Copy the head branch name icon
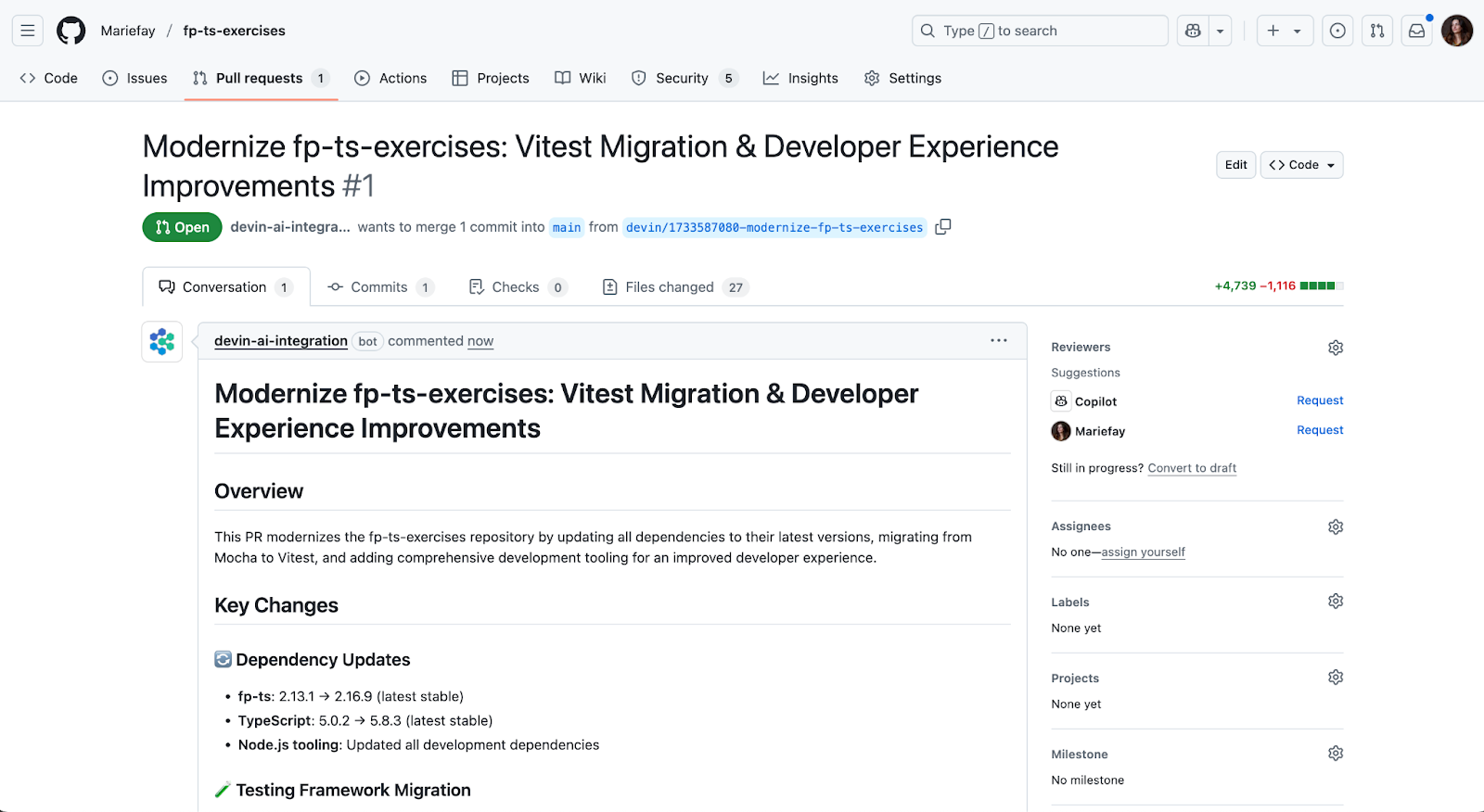 click(x=943, y=227)
